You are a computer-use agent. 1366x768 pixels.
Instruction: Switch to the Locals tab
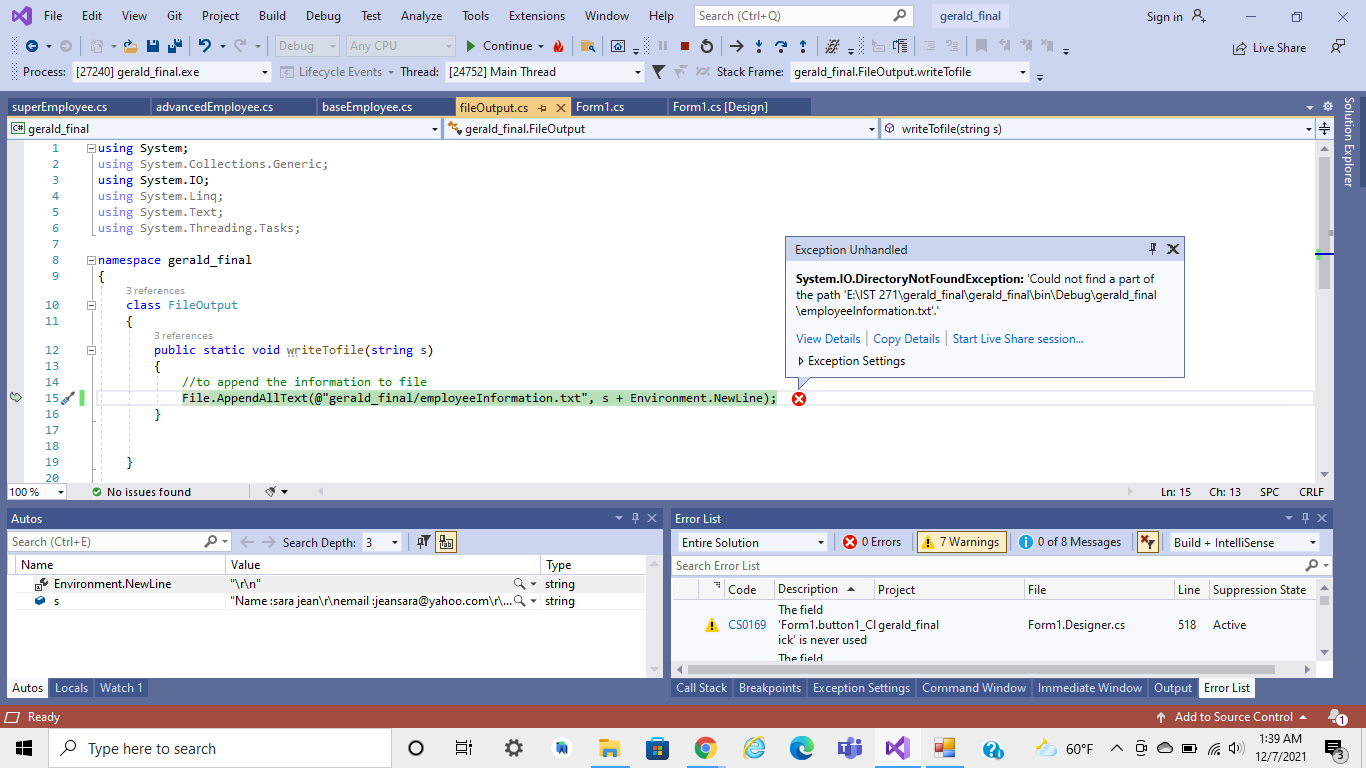tap(71, 688)
